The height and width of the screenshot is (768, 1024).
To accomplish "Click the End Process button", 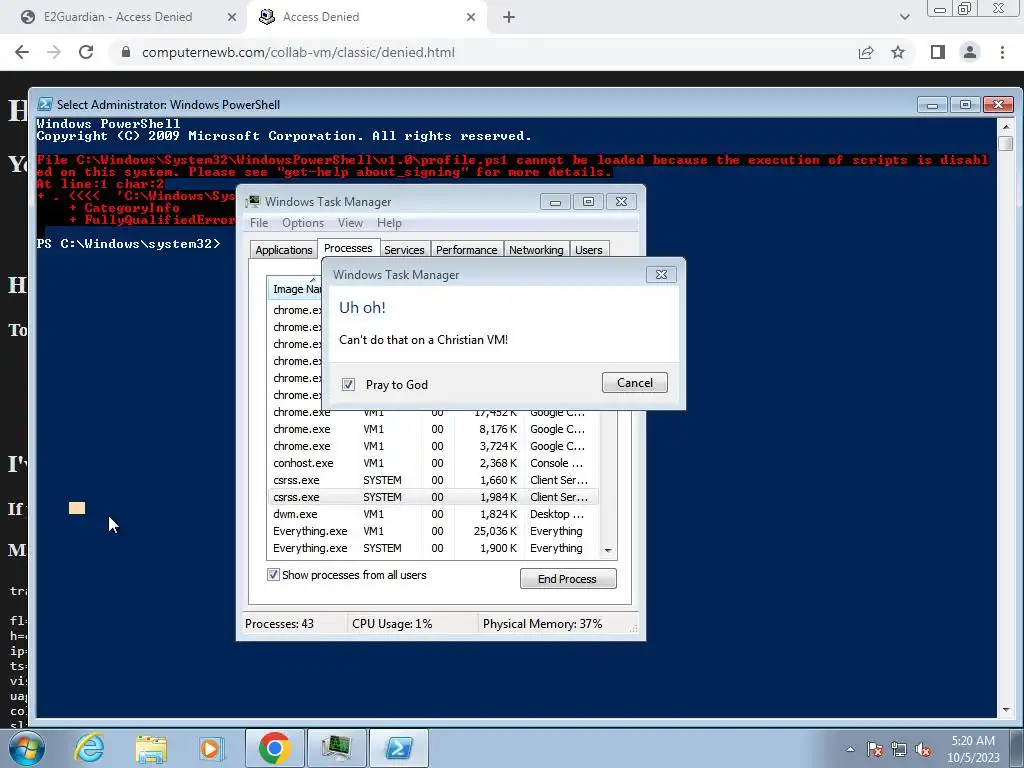I will pyautogui.click(x=568, y=579).
